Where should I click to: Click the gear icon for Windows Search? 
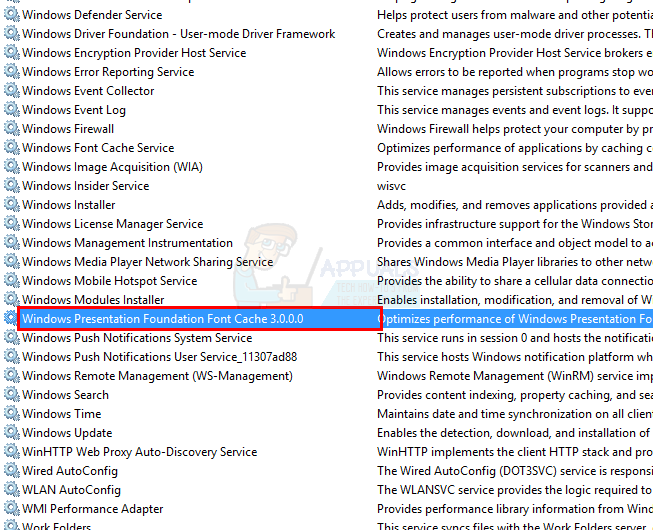tap(11, 395)
